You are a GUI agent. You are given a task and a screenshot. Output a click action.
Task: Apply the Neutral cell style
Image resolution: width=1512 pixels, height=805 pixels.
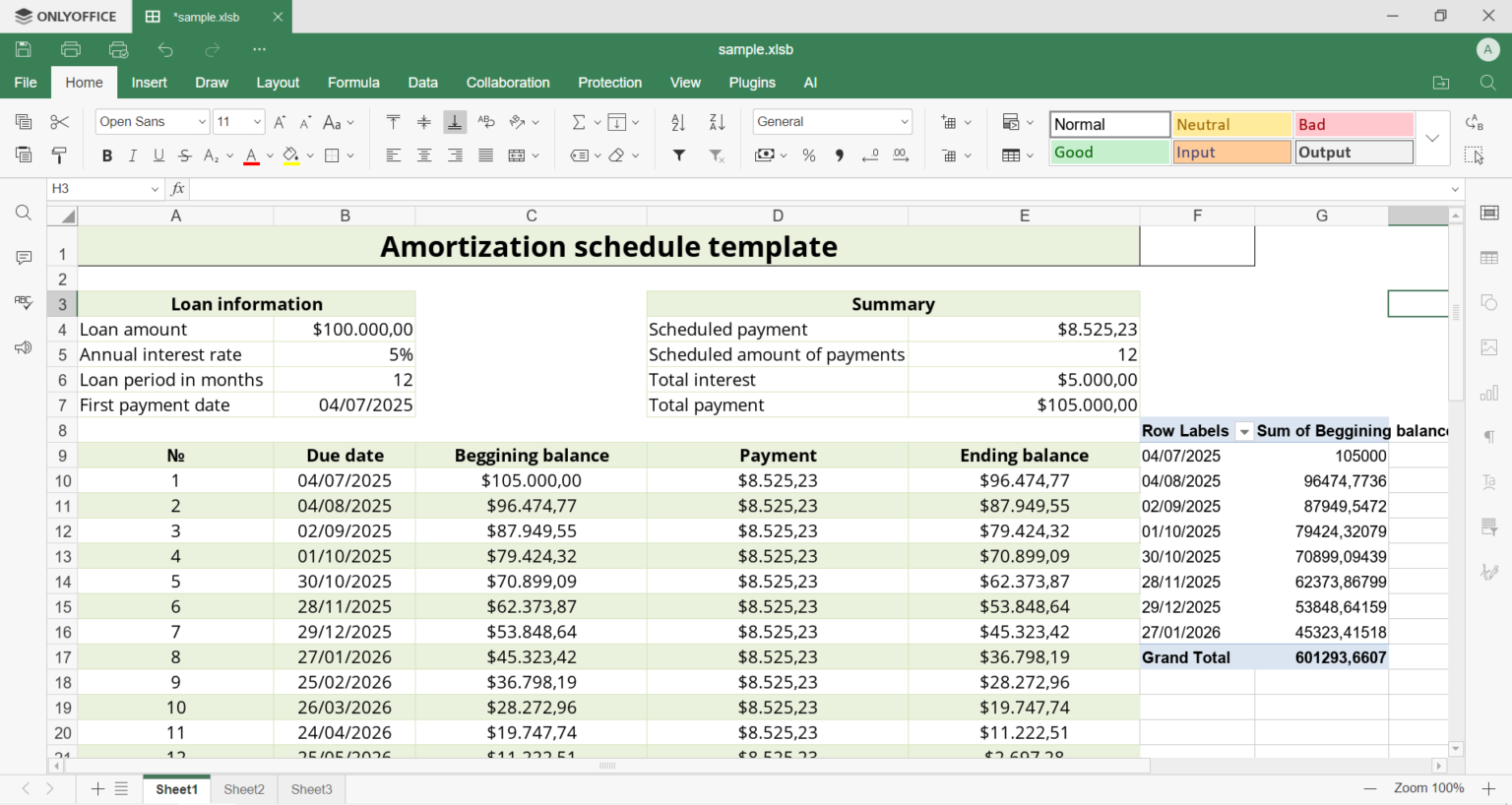click(x=1231, y=125)
